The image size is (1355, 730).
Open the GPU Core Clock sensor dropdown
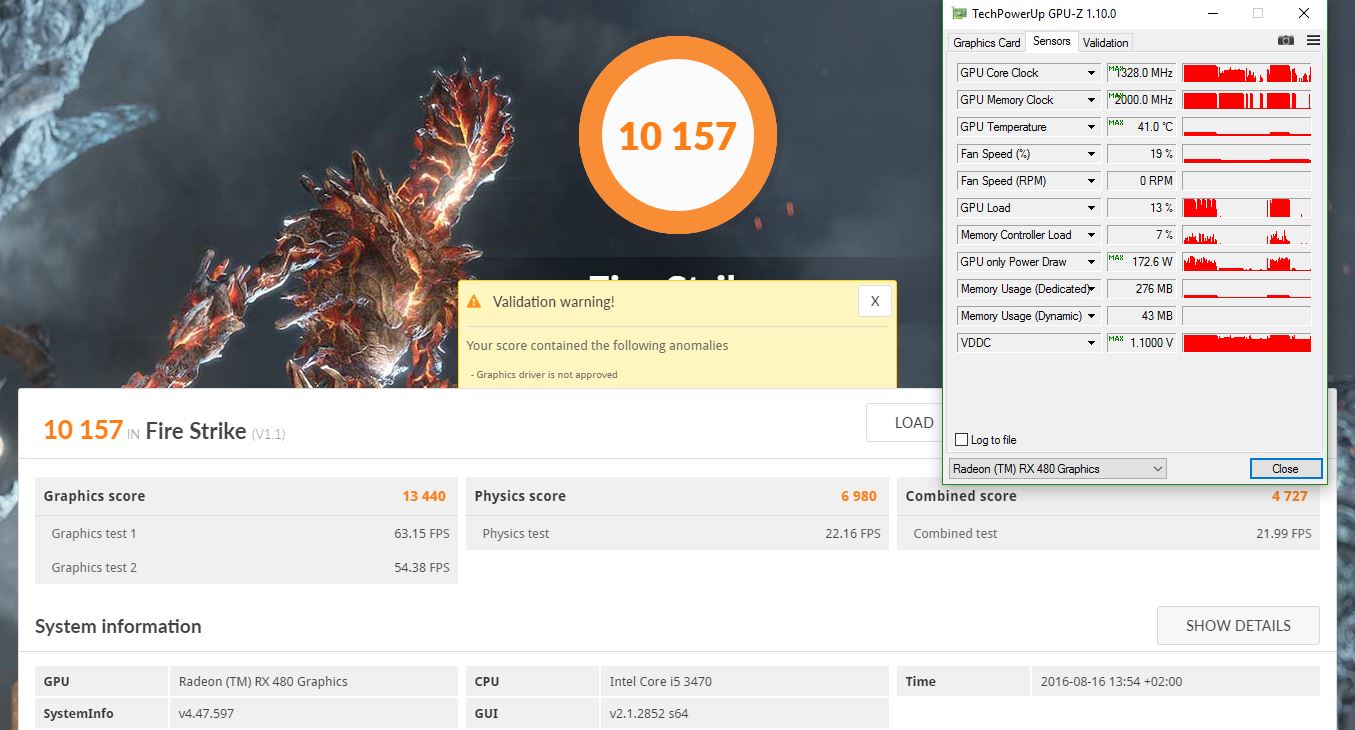(x=1092, y=73)
